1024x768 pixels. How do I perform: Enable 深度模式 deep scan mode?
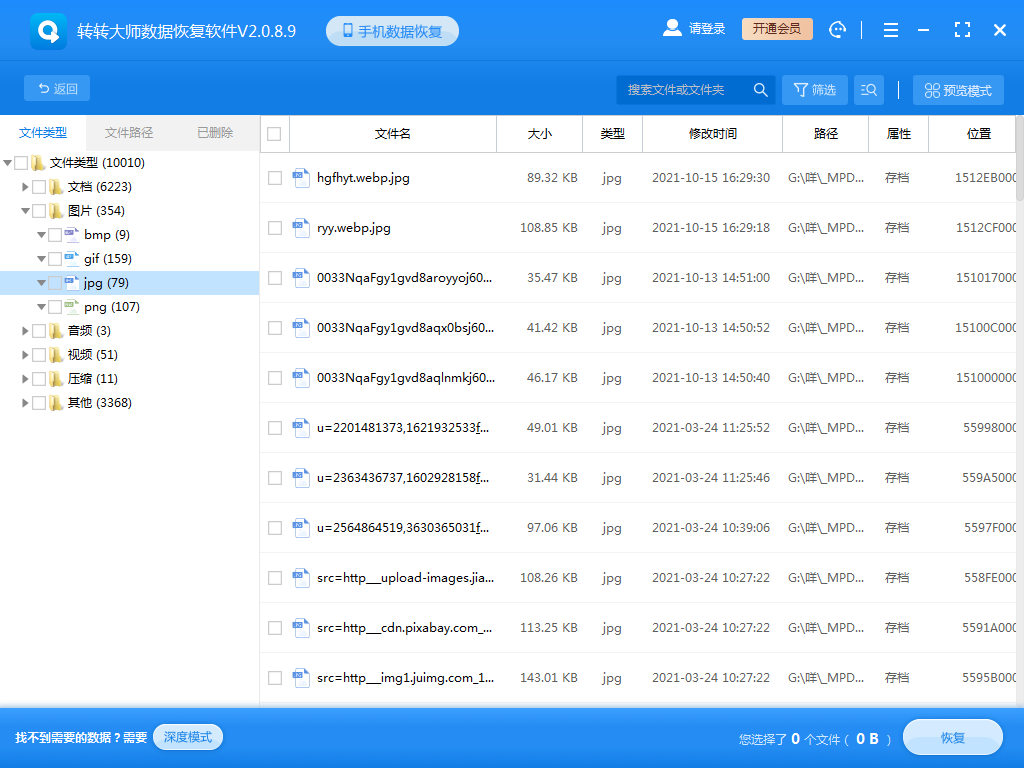coord(187,737)
